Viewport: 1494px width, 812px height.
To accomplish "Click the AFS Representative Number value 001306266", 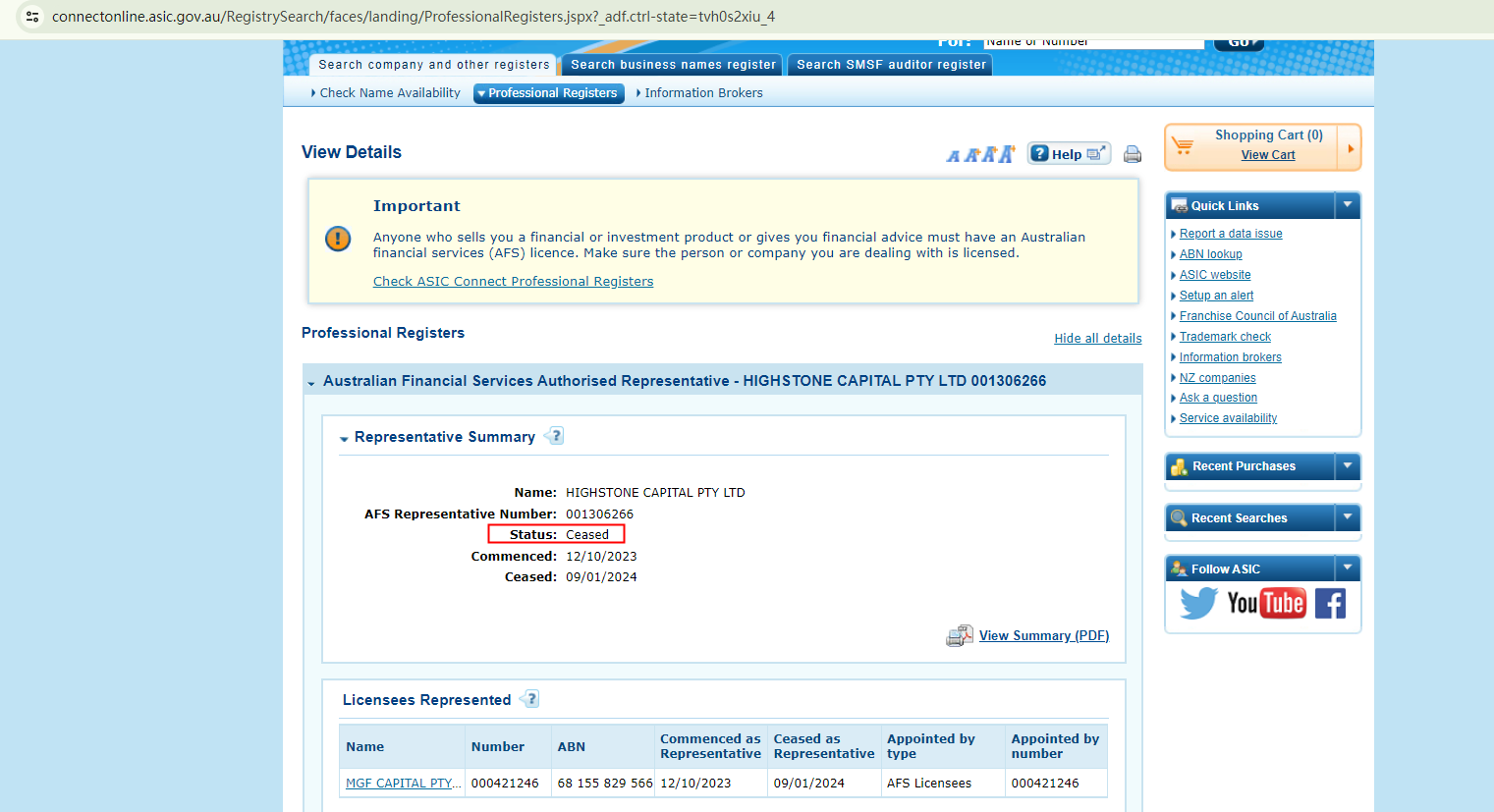I will pos(599,514).
